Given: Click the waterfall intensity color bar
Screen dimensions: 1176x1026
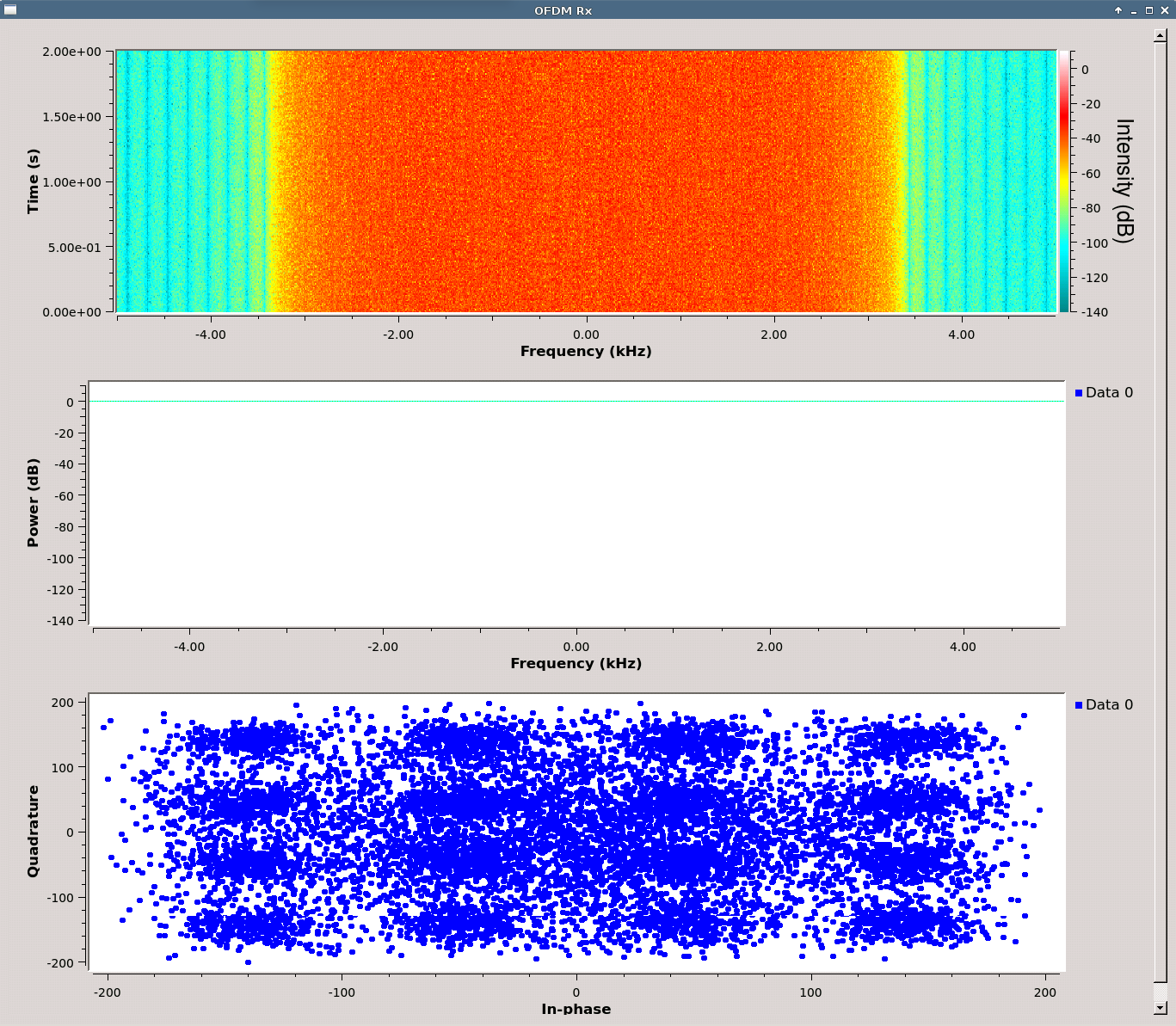Looking at the screenshot, I should (1063, 181).
